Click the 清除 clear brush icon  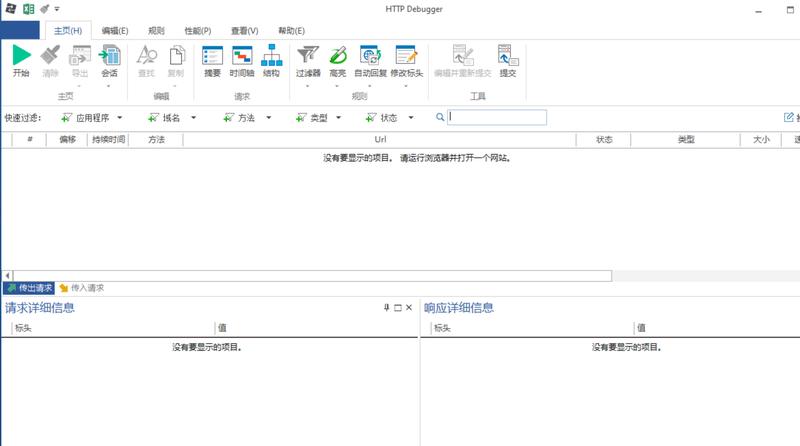50,55
